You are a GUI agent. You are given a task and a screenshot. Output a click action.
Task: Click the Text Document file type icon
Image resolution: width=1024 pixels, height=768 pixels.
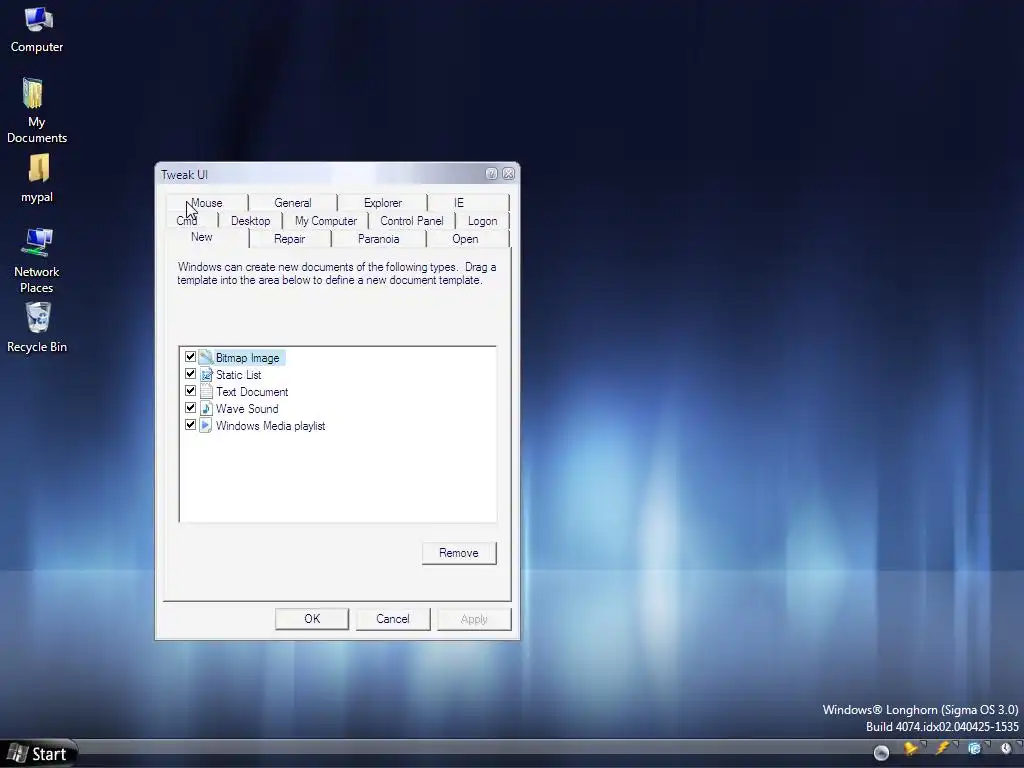[x=206, y=391]
